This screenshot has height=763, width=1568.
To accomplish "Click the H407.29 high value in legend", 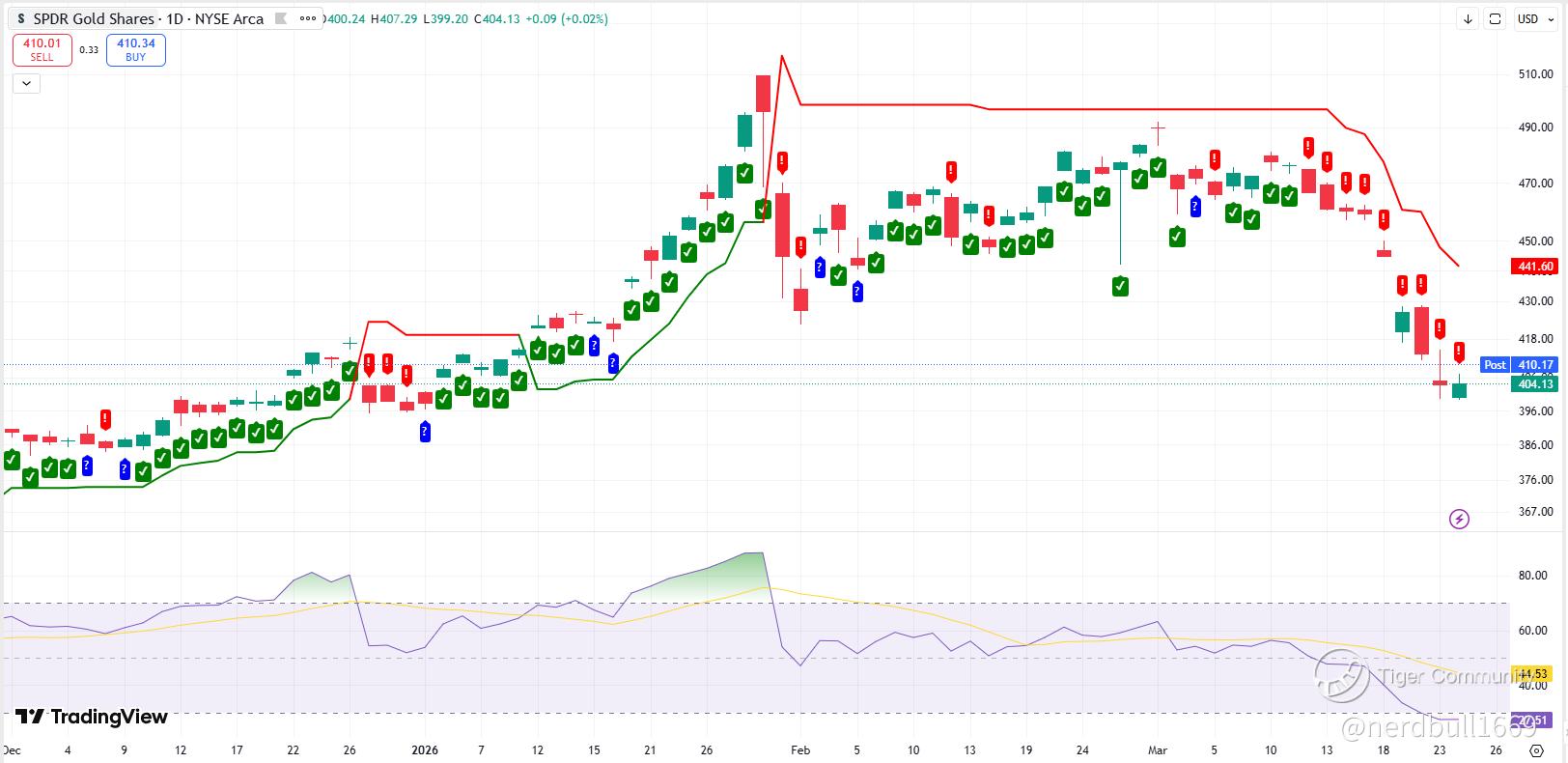I will [393, 18].
